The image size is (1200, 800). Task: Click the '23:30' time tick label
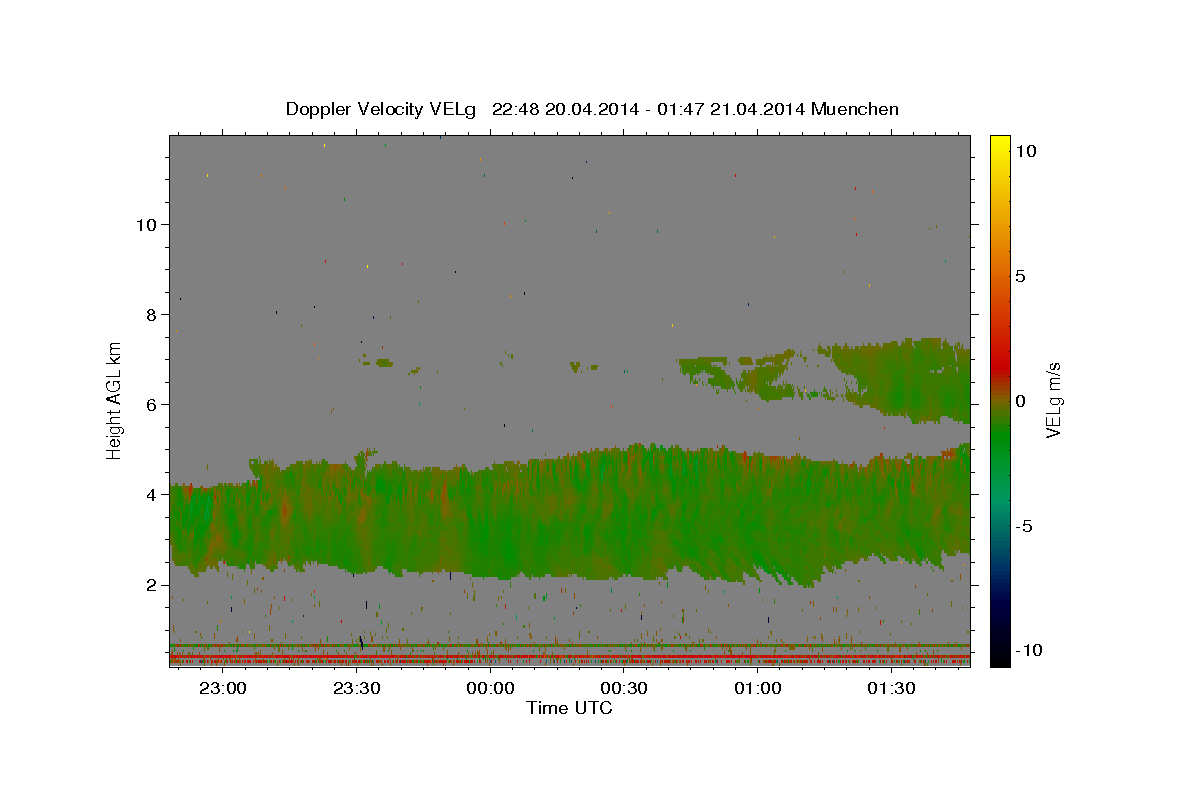pos(357,689)
